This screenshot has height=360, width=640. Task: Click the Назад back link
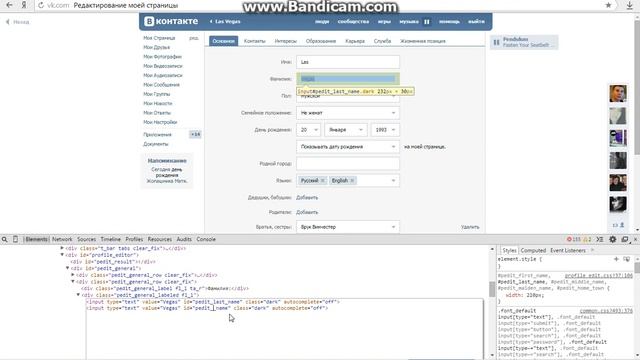pyautogui.click(x=18, y=22)
